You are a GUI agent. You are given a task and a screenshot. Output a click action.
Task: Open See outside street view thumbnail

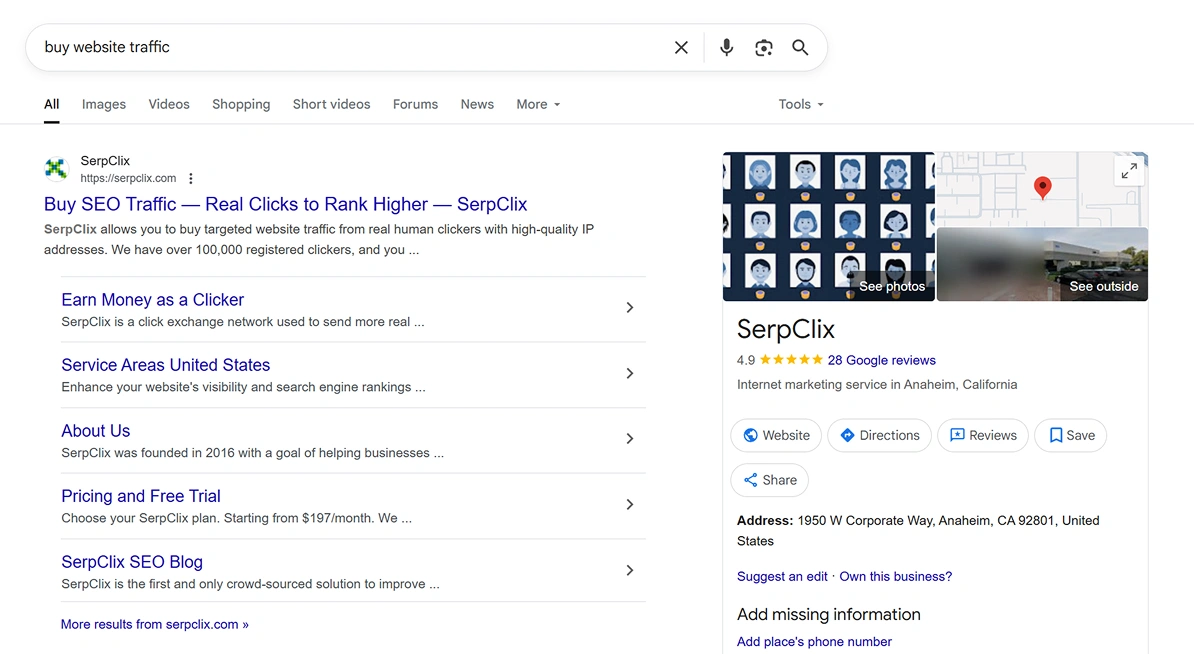point(1042,264)
